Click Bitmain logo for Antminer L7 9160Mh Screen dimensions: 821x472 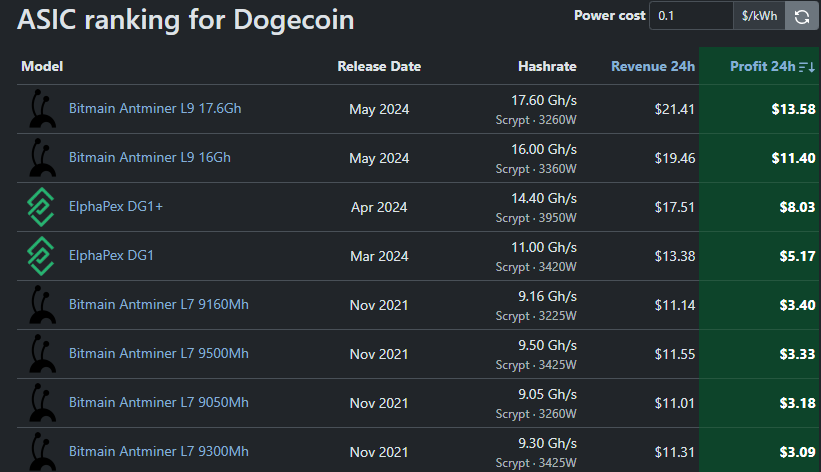41,305
